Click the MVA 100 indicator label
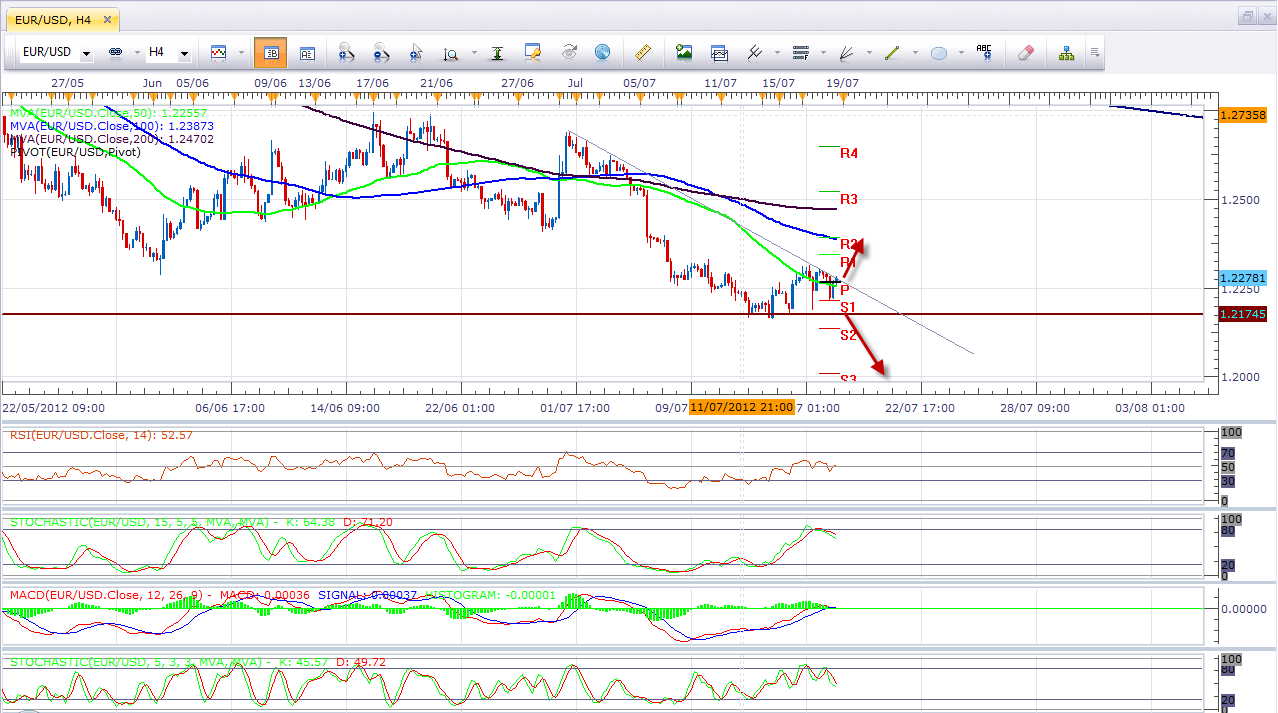The image size is (1278, 713). (x=112, y=126)
